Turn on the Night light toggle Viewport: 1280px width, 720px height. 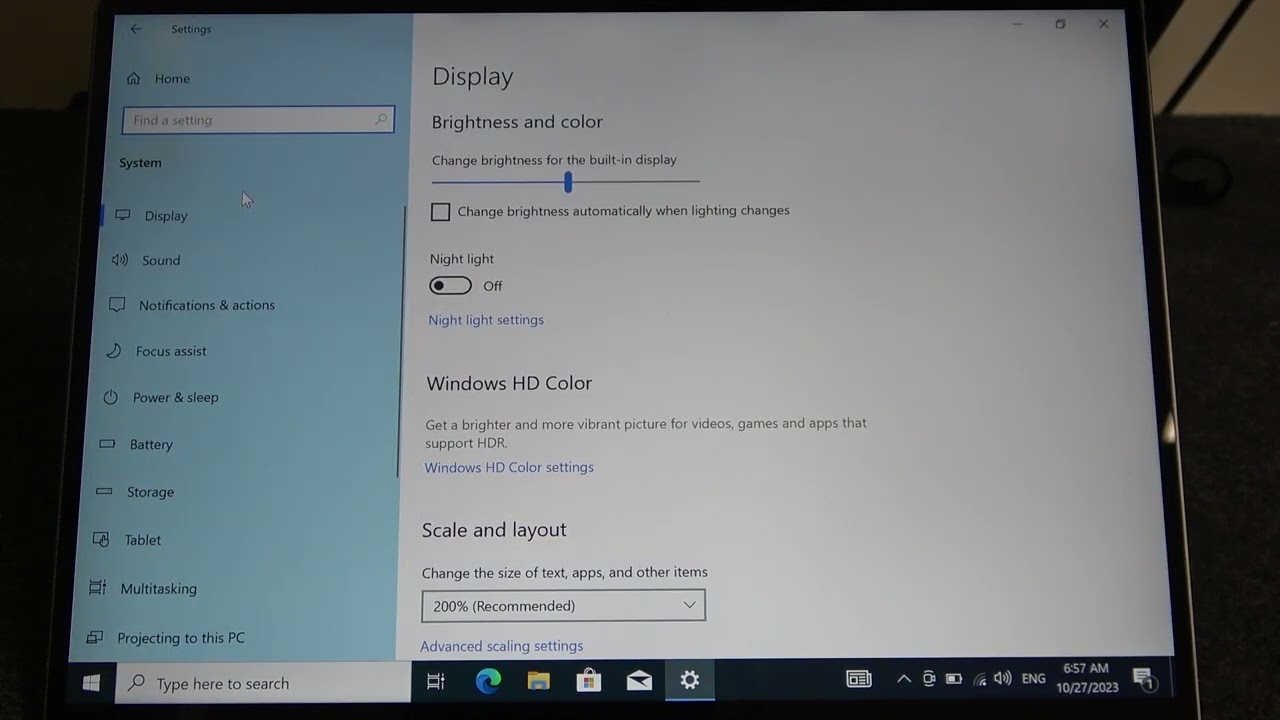click(450, 286)
